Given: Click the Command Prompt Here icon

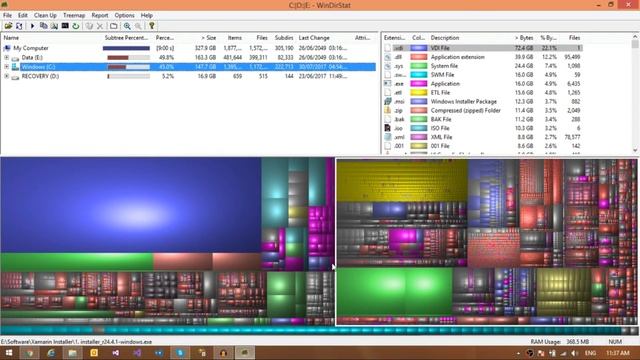Looking at the screenshot, I should click(65, 26).
